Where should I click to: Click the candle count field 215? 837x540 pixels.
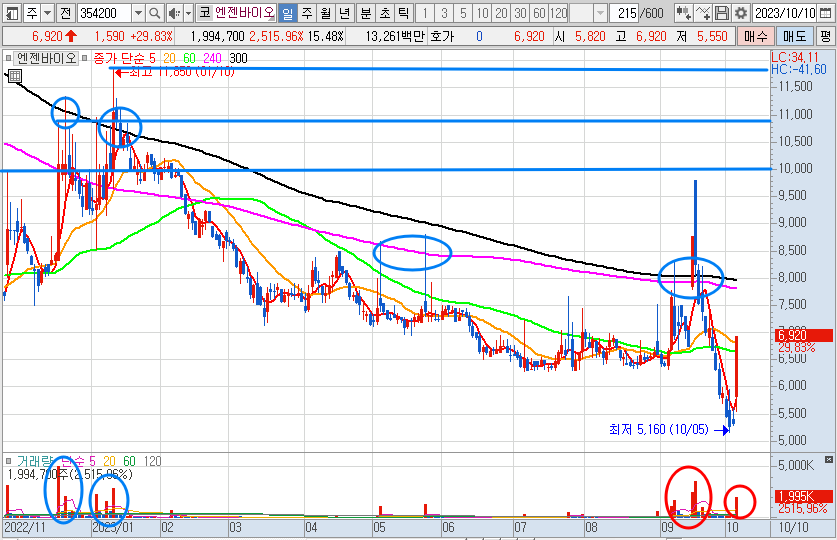628,13
